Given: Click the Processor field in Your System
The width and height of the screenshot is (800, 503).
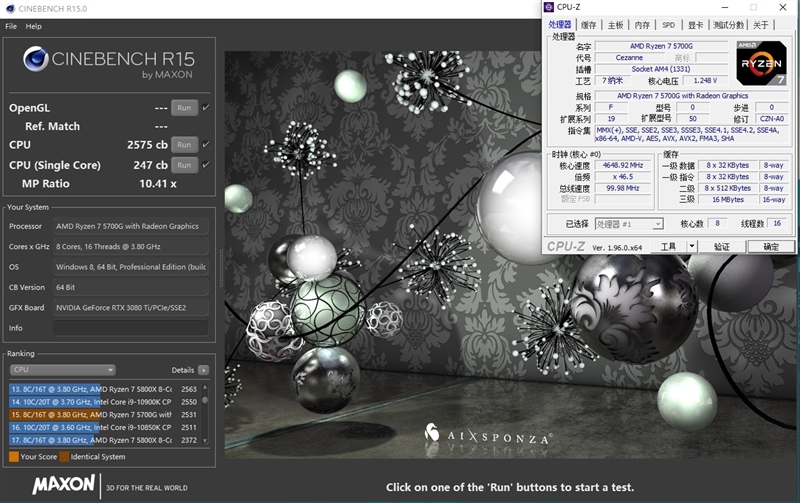Looking at the screenshot, I should [x=131, y=226].
